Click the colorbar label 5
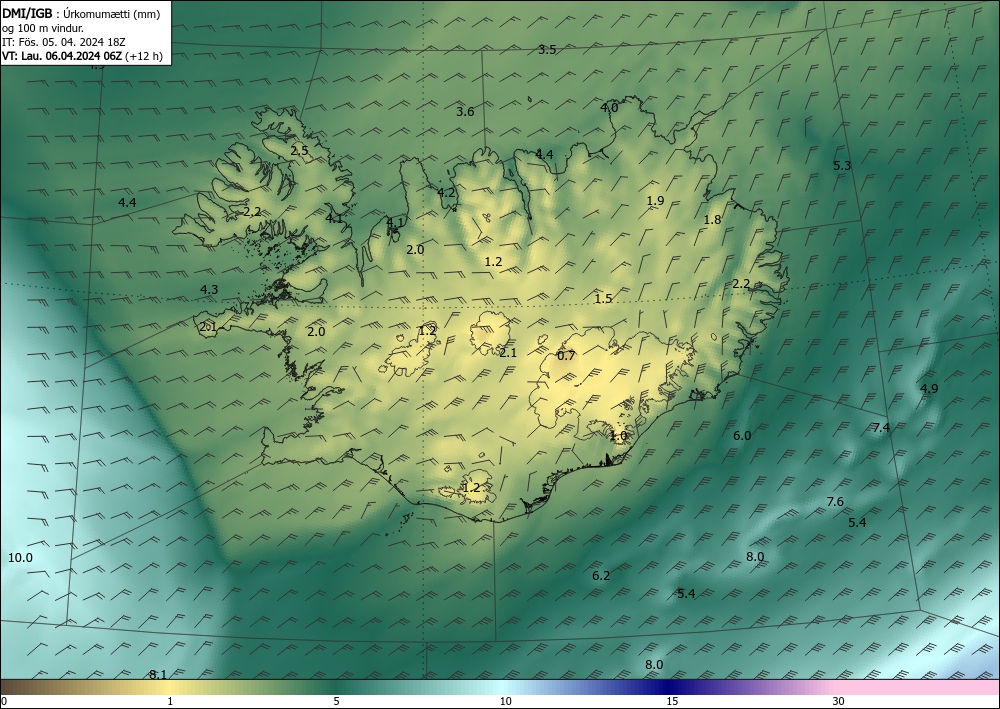 tap(336, 702)
